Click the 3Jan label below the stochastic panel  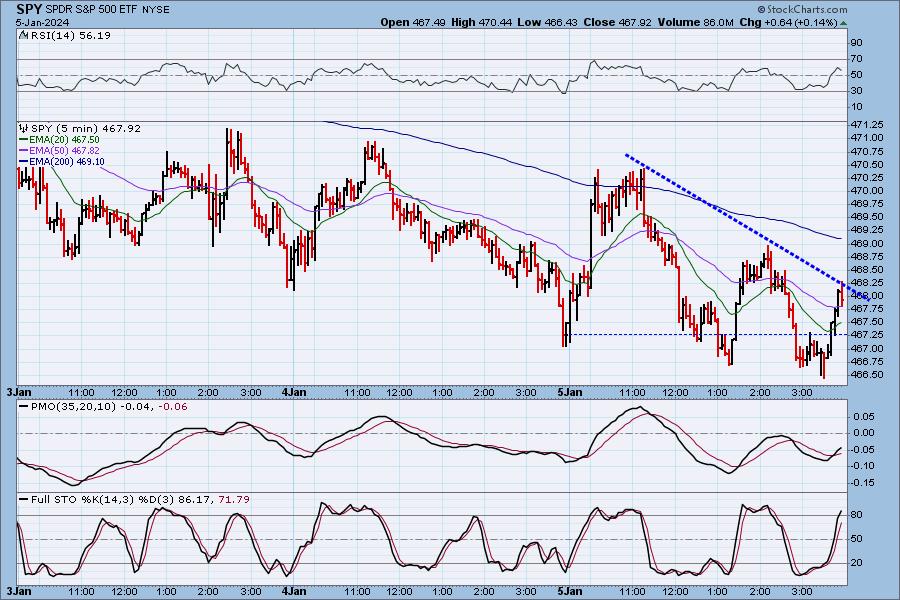19,591
